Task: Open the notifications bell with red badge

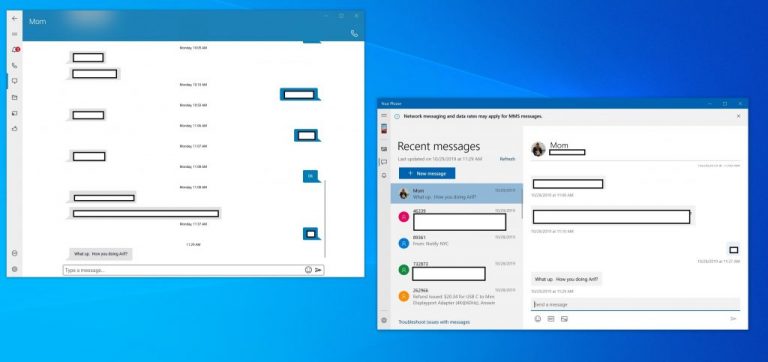Action: [x=15, y=49]
